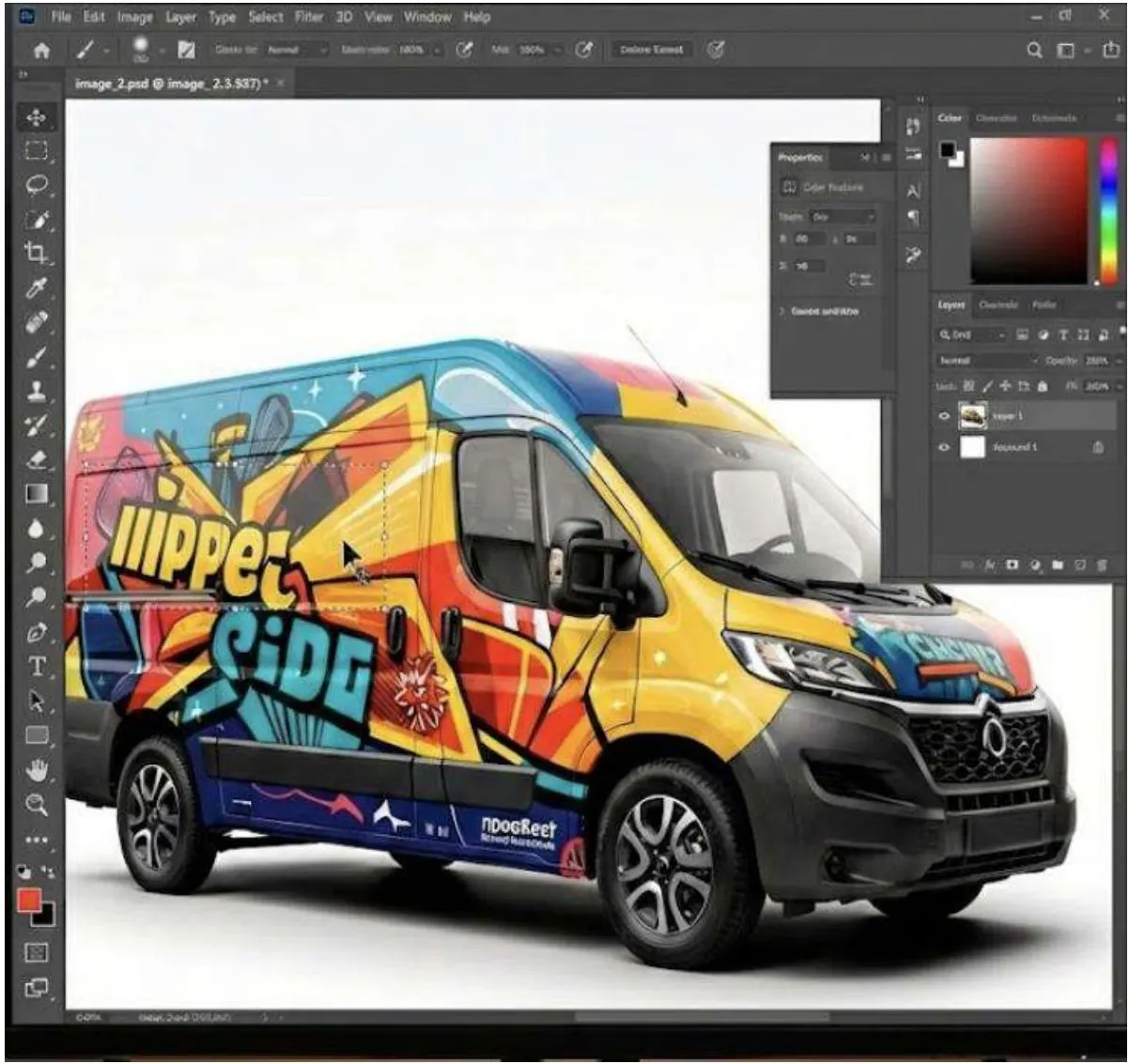The width and height of the screenshot is (1129, 1064).
Task: Open the brush Mode Normal dropdown
Action: point(297,51)
